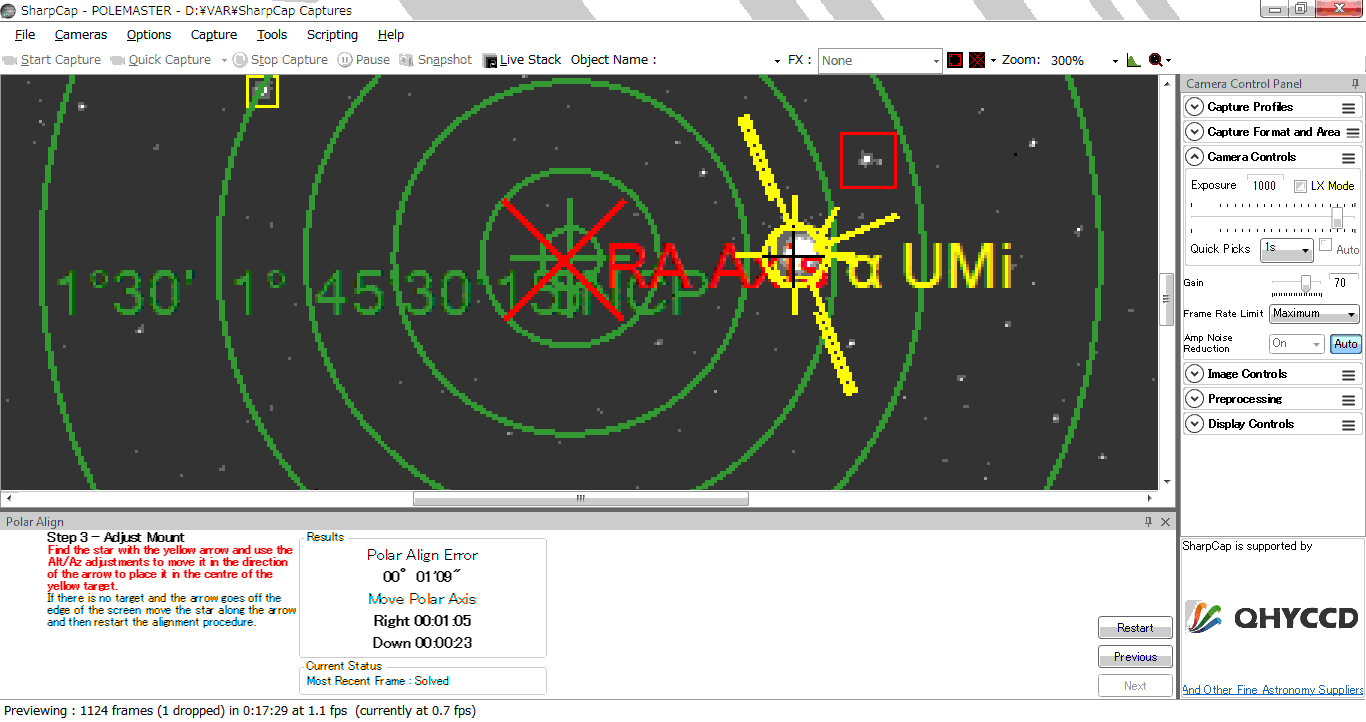Expand the Display Controls section

point(1194,424)
